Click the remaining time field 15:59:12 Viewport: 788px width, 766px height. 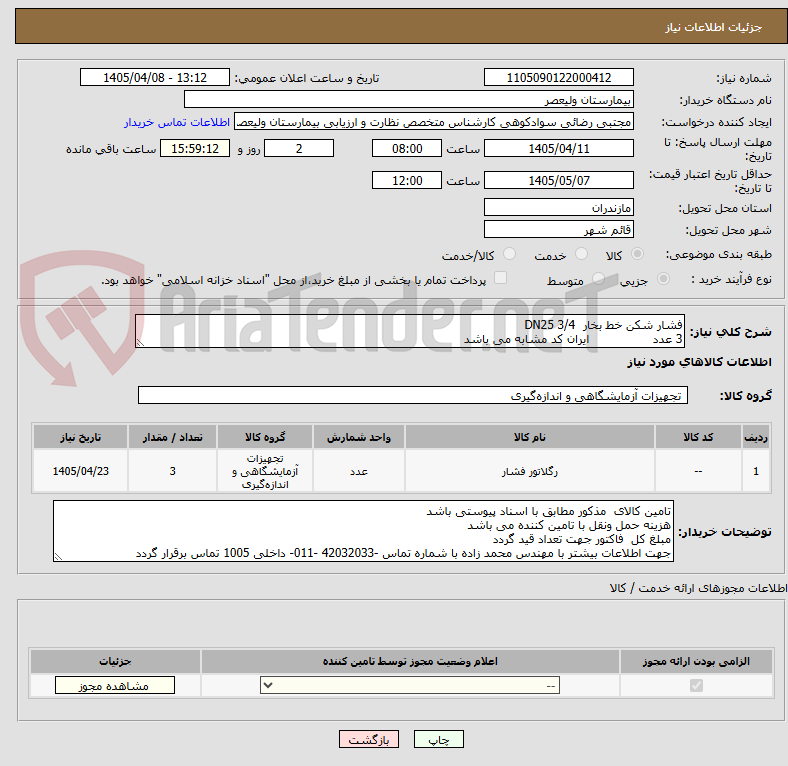tap(195, 149)
